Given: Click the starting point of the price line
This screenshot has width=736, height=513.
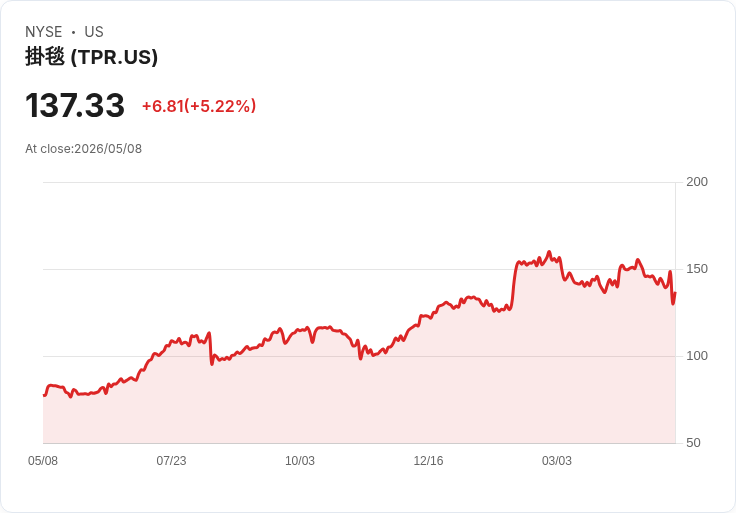Looking at the screenshot, I should pyautogui.click(x=44, y=395).
